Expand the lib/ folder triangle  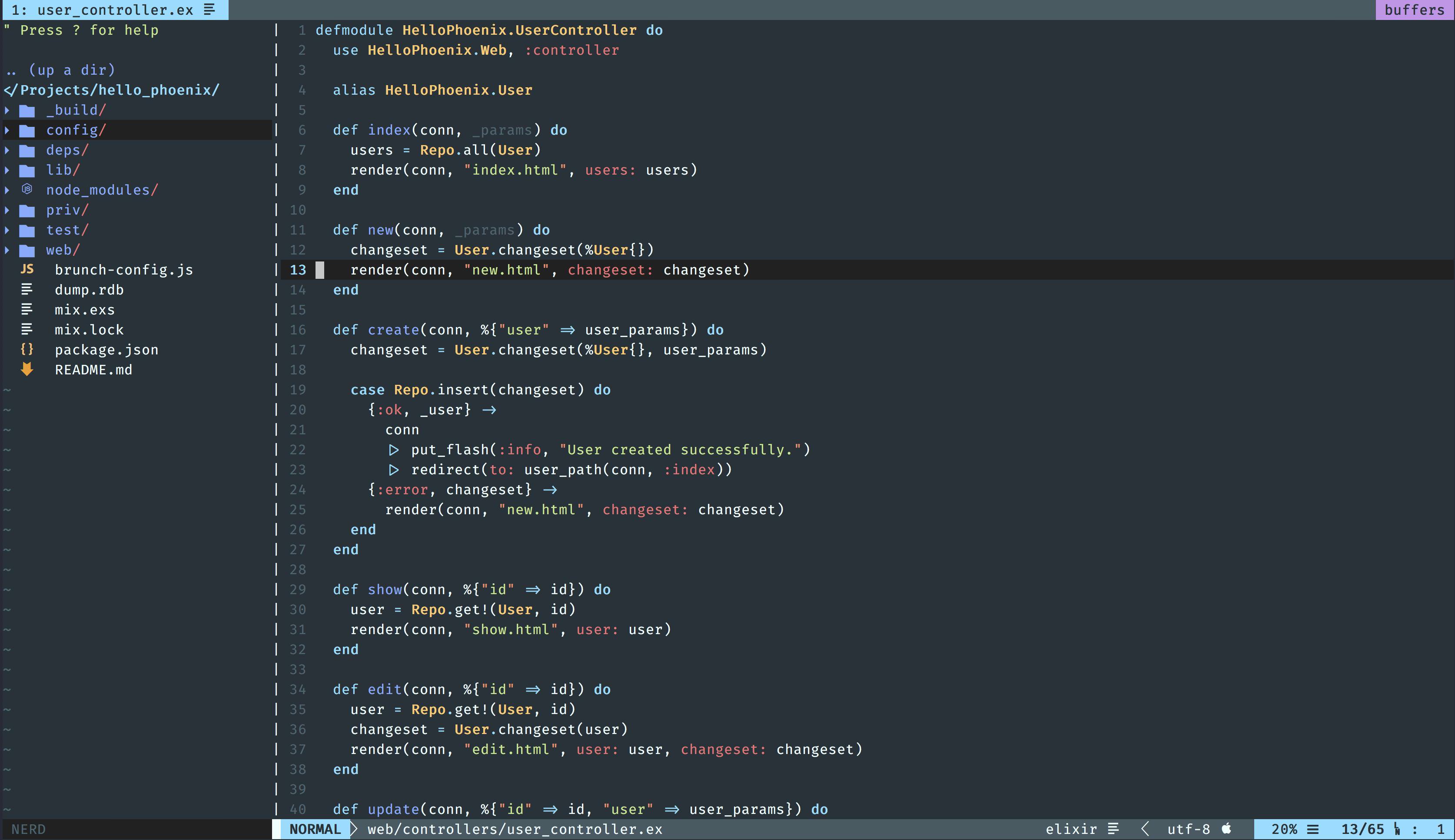(7, 170)
